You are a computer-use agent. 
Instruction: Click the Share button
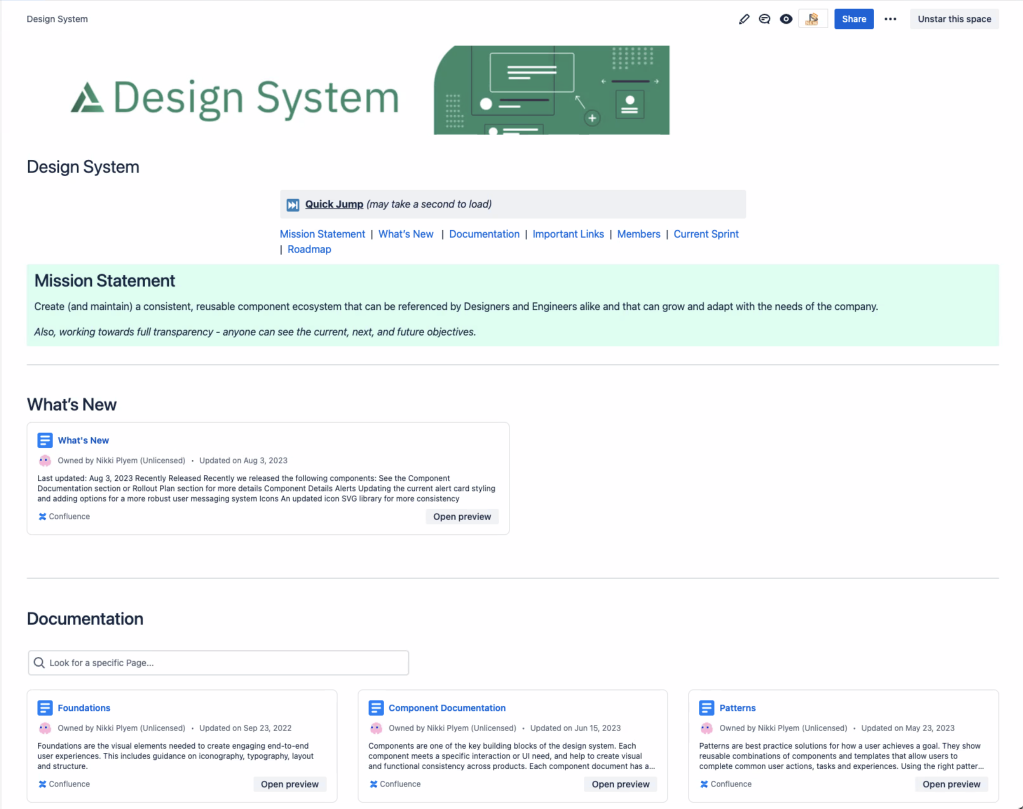(x=853, y=18)
